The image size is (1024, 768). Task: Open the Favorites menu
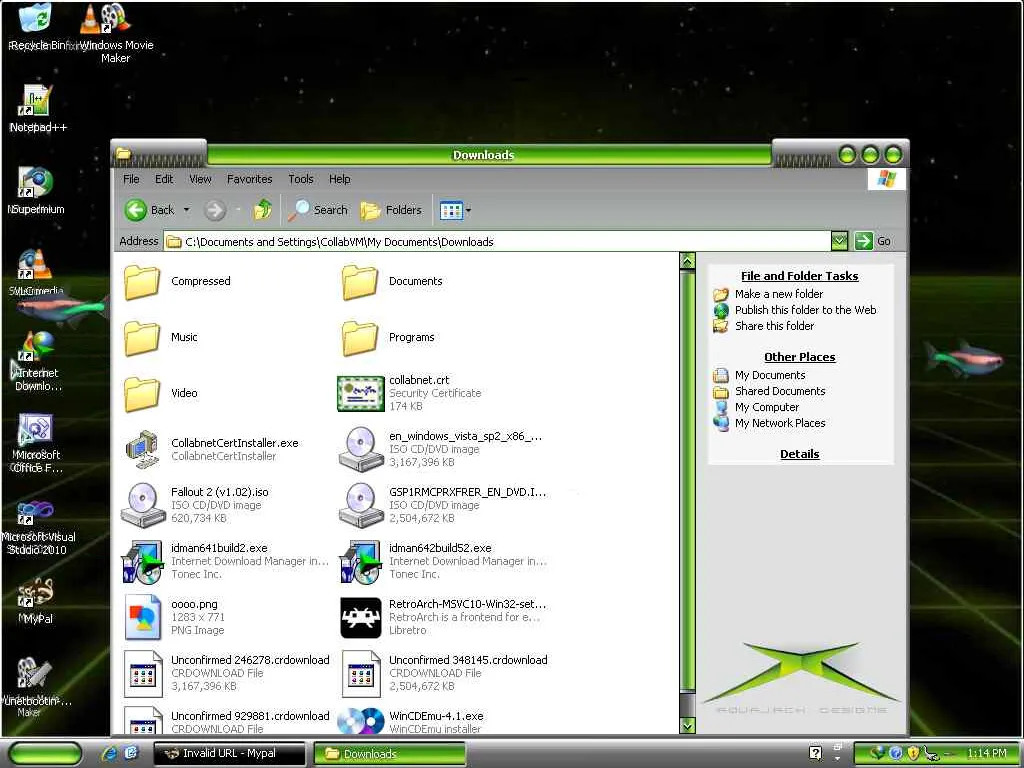[249, 179]
